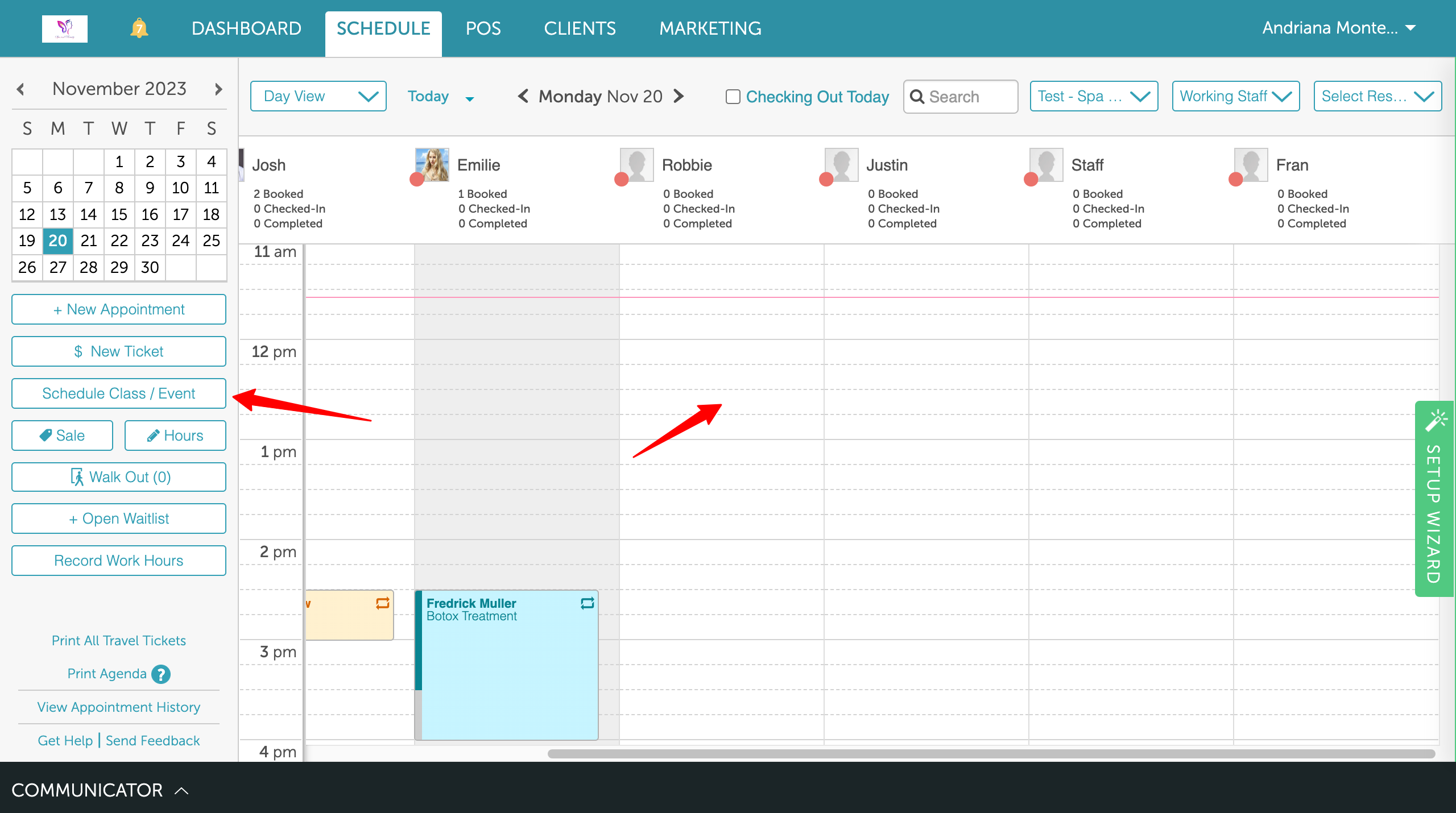Open the Setup Wizard side tab

coord(1434,499)
